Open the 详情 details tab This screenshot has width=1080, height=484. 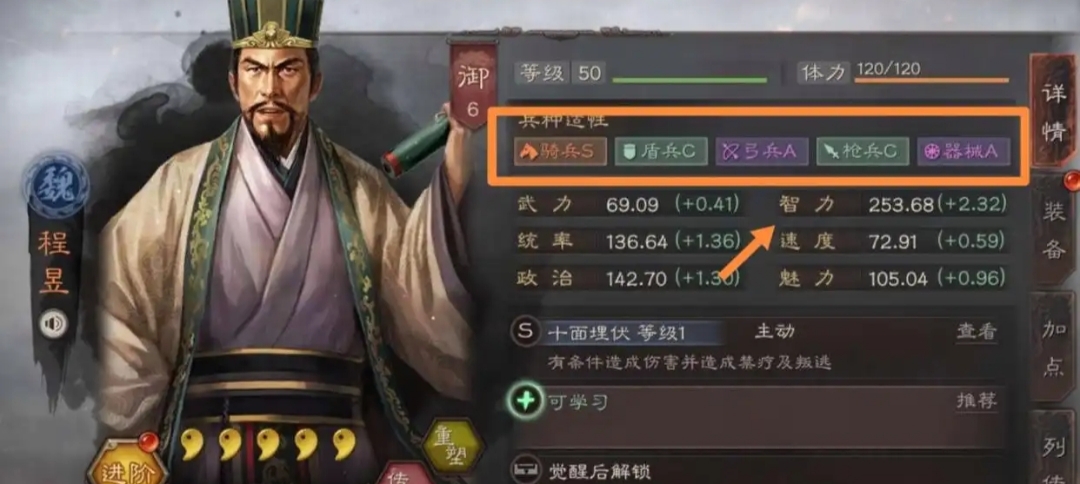(1054, 113)
